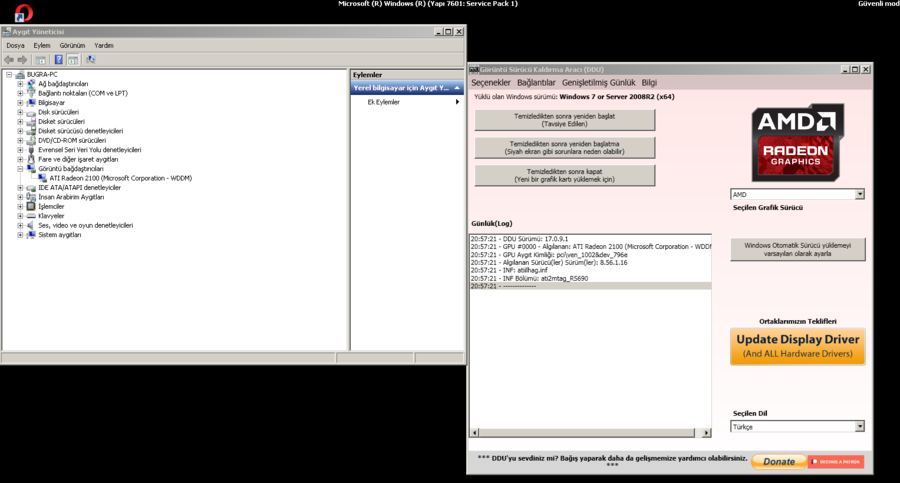Click the Disket sürücüleri floppy icon
Viewport: 900px width, 483px height.
click(x=31, y=122)
